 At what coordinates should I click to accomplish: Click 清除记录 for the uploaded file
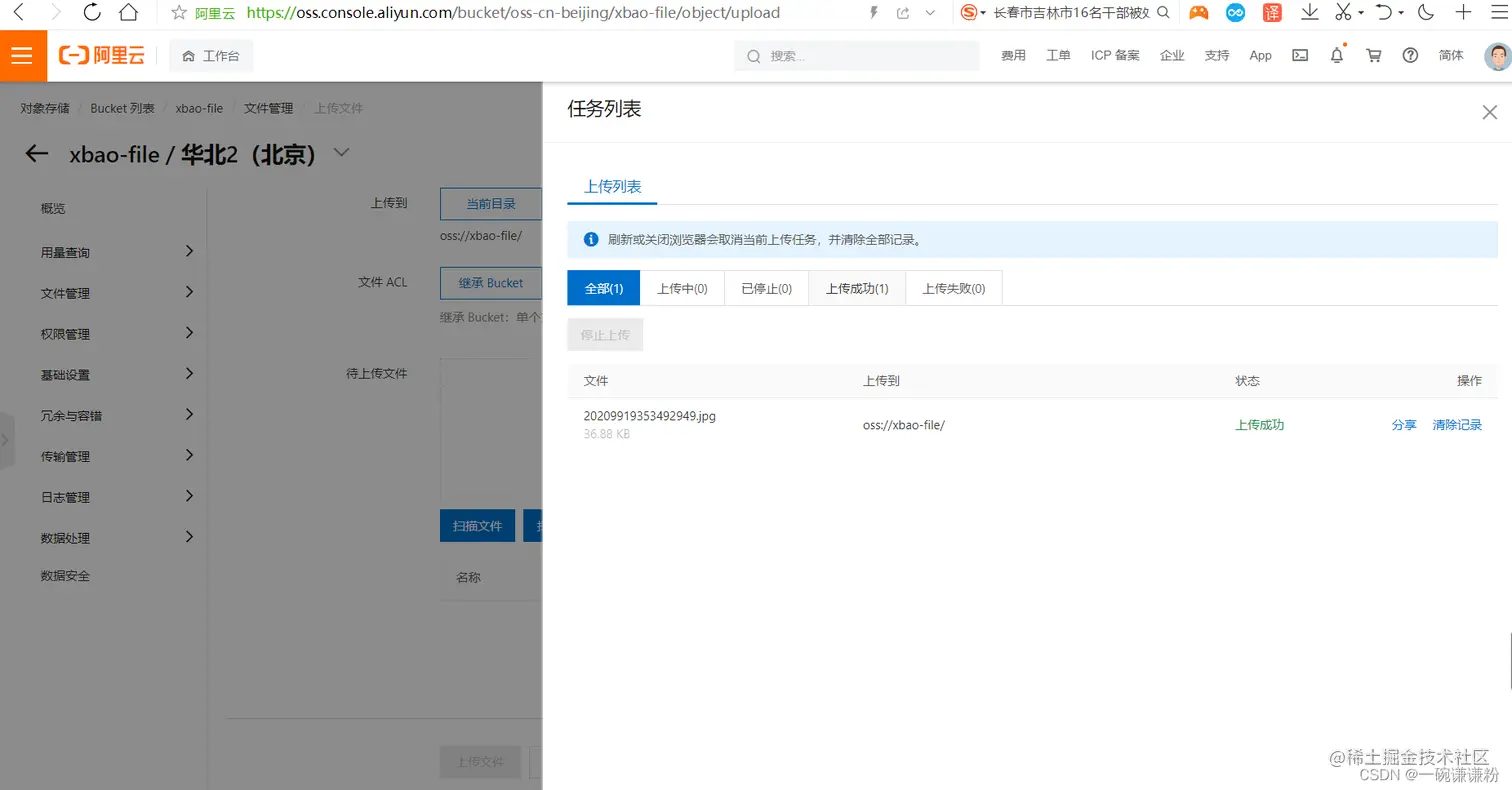click(x=1457, y=425)
